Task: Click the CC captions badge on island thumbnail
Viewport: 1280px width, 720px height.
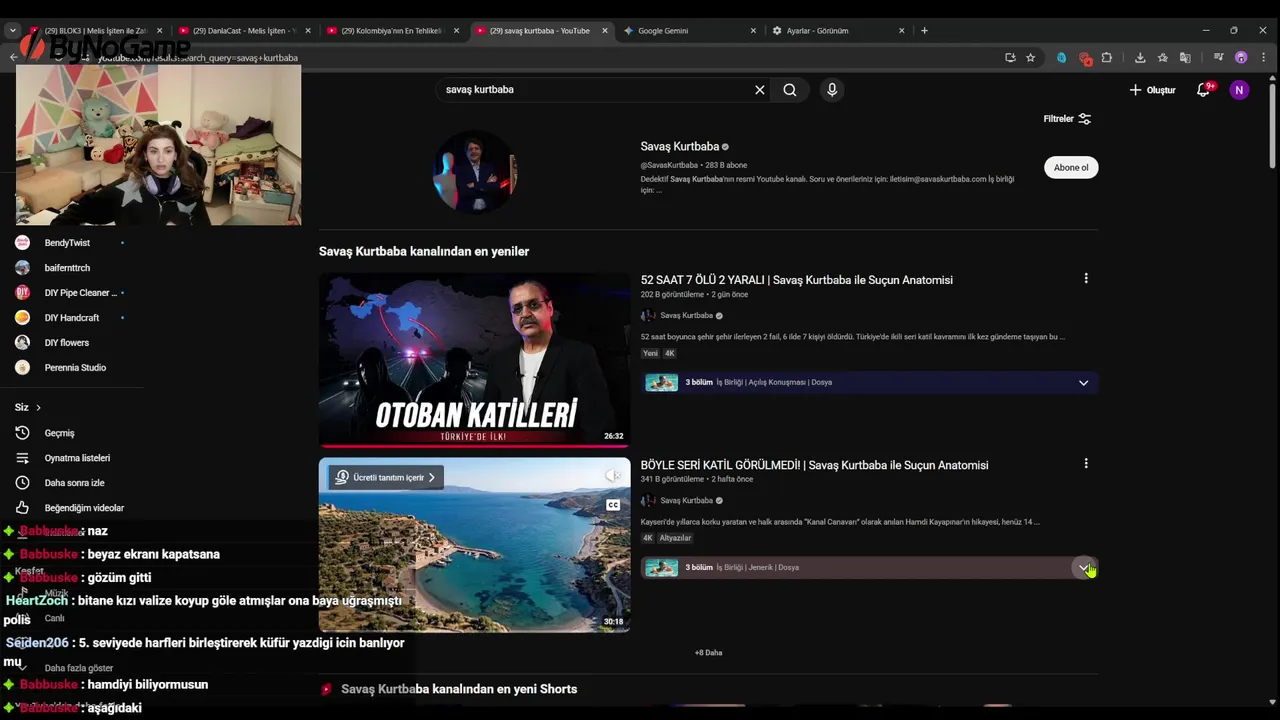Action: tap(613, 505)
